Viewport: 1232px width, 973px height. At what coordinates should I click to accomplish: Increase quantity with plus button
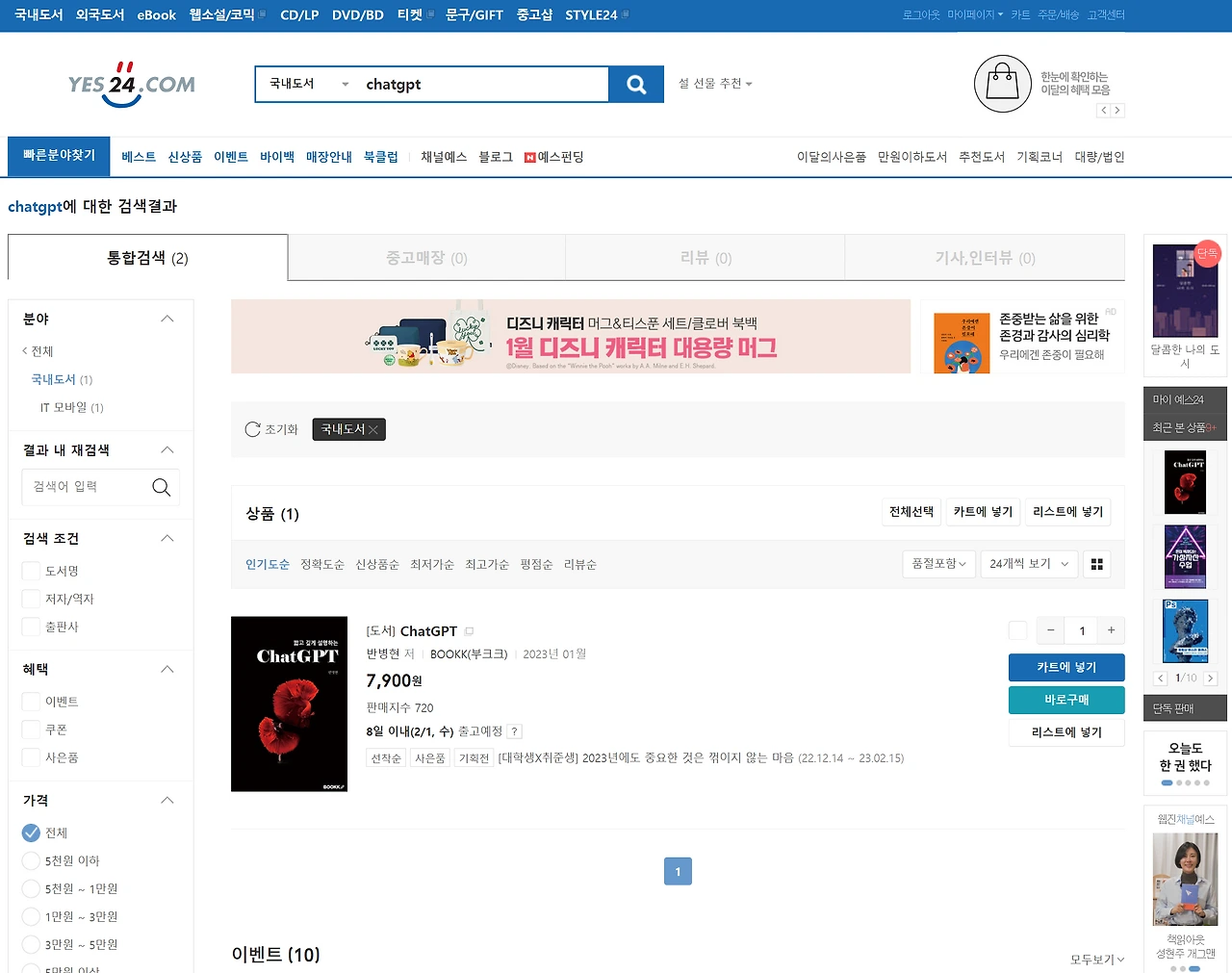1111,630
